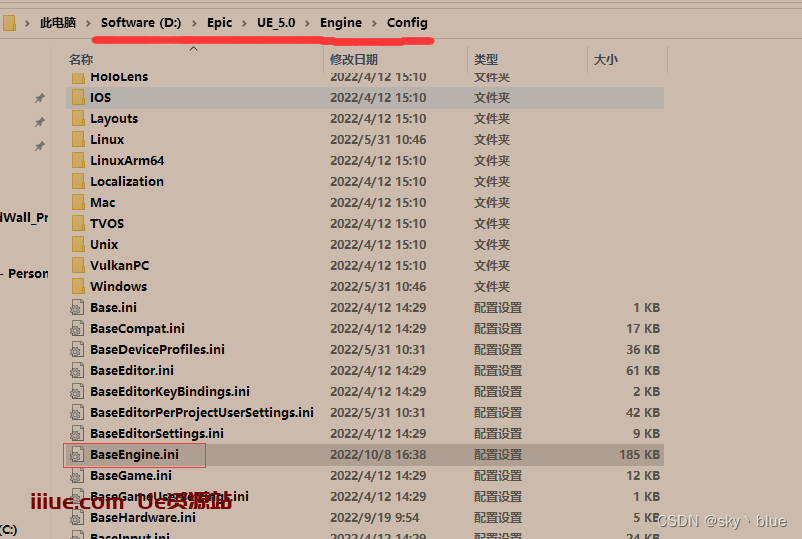Image resolution: width=802 pixels, height=539 pixels.
Task: Go to 此电脑 in breadcrumb path
Action: pyautogui.click(x=58, y=23)
